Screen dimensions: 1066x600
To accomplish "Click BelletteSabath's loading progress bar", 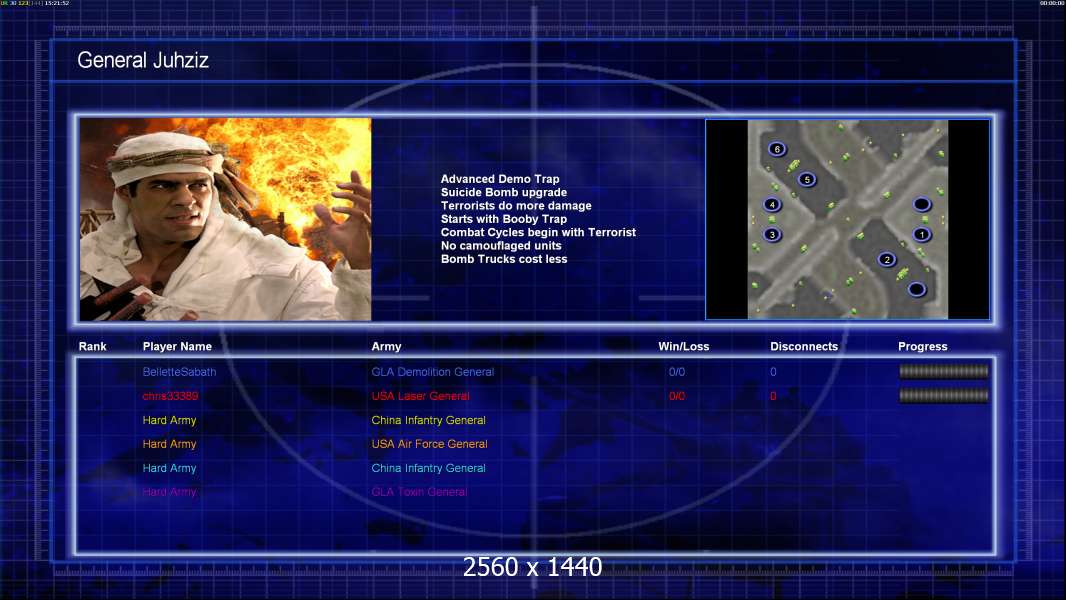I will click(x=944, y=371).
